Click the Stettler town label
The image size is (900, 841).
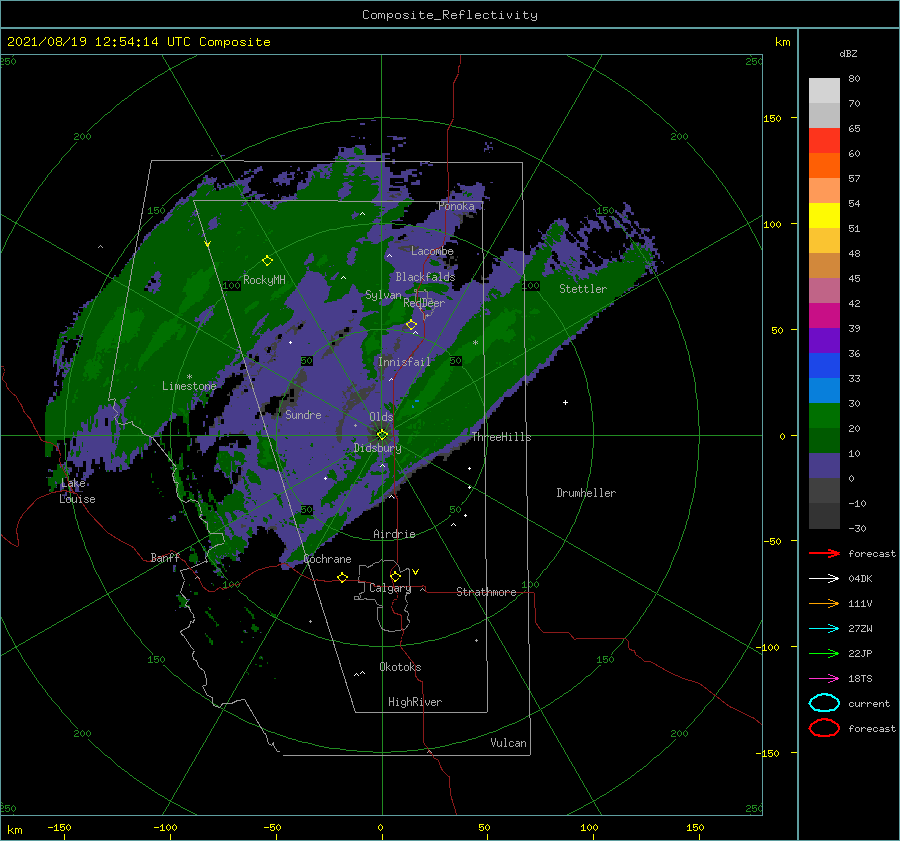583,289
